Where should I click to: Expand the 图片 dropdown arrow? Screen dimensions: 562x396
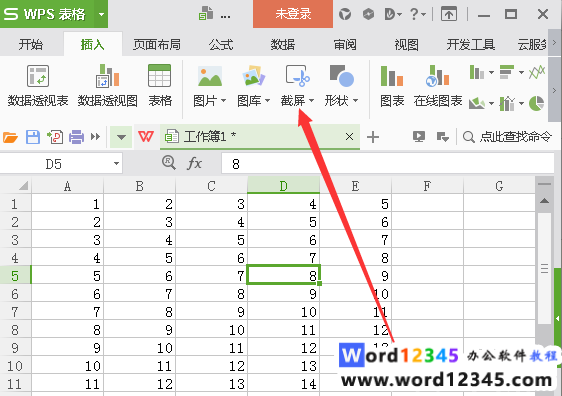tap(223, 101)
